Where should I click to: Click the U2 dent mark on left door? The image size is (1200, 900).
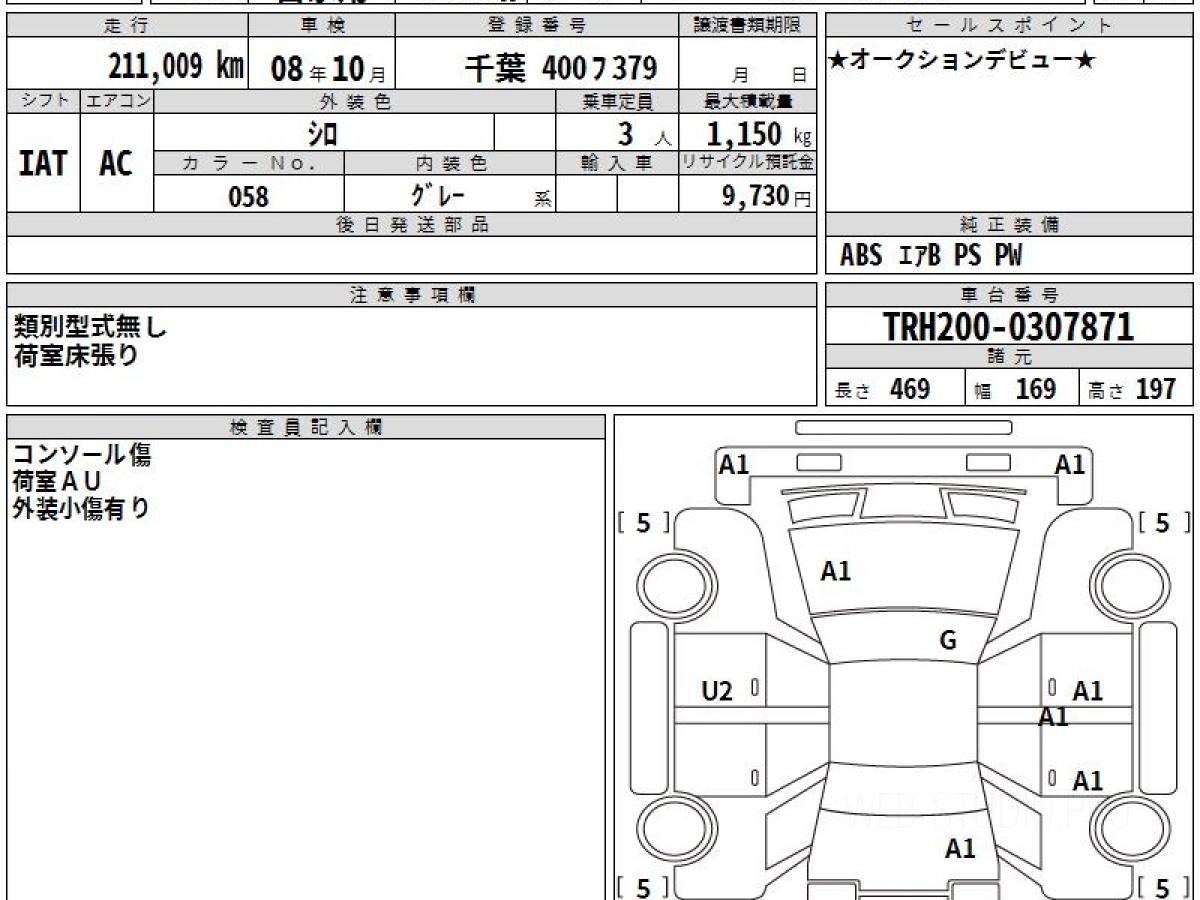717,690
